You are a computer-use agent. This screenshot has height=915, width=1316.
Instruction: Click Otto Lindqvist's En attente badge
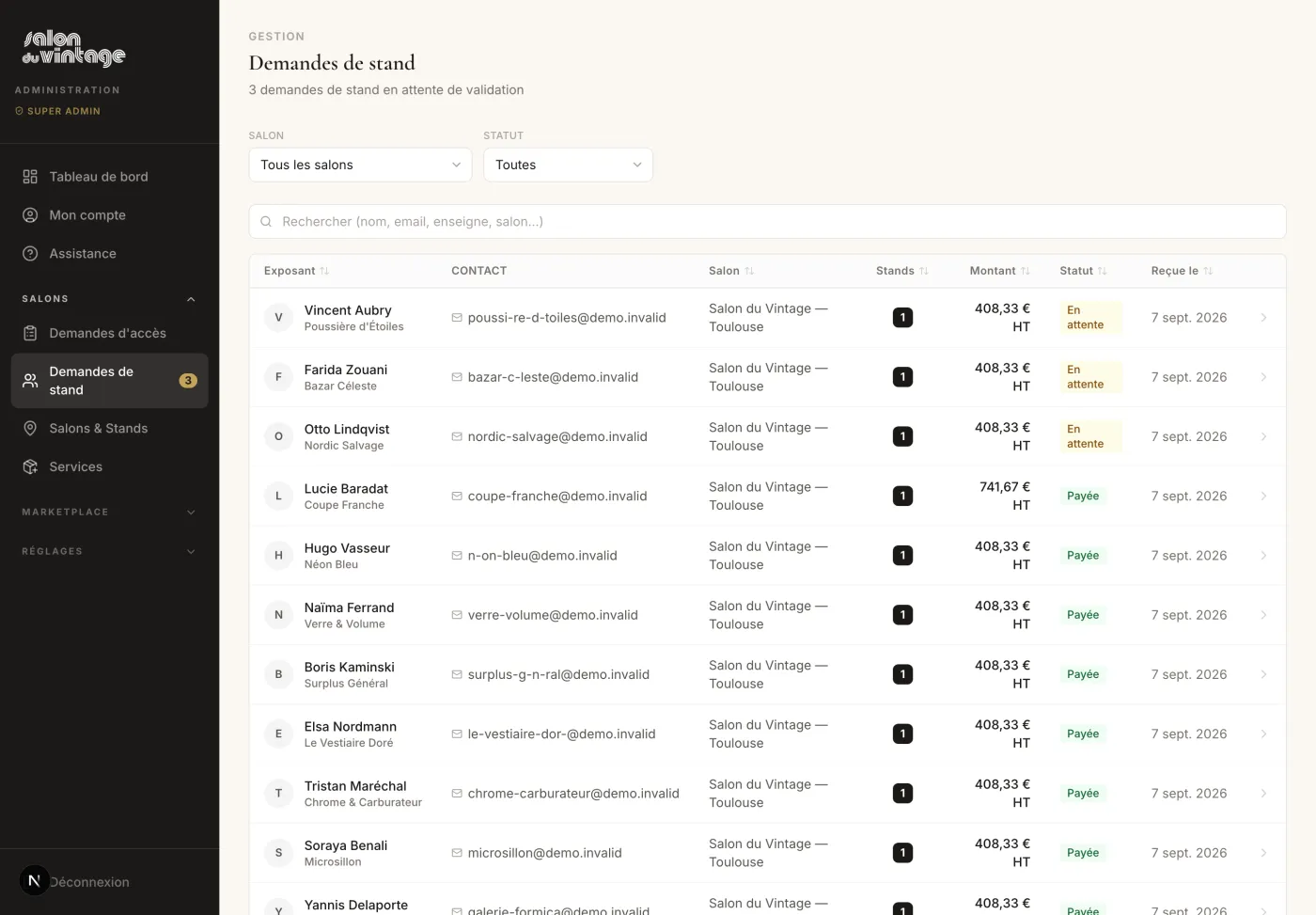click(1090, 436)
